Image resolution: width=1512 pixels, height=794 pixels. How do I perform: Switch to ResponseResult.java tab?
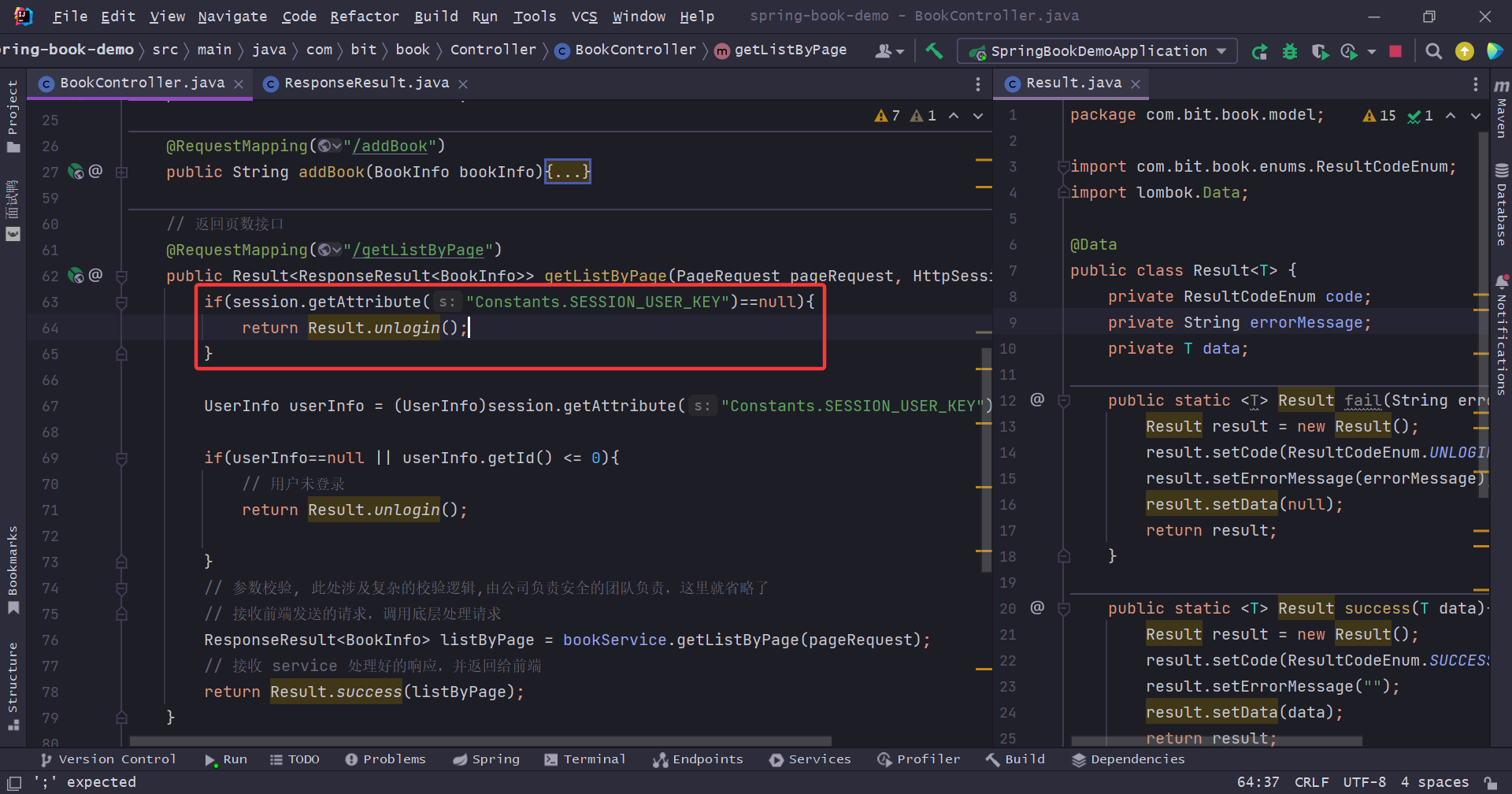(366, 83)
